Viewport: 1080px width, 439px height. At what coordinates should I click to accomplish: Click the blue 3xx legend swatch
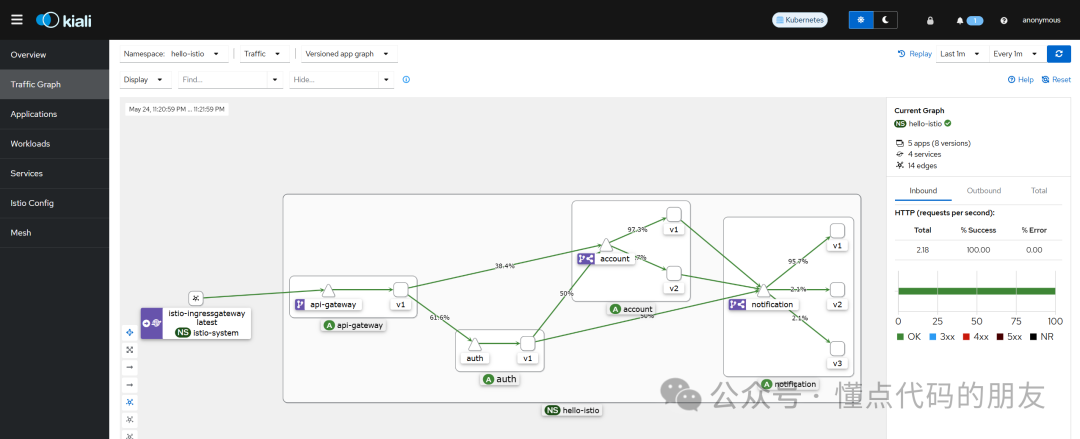click(933, 337)
